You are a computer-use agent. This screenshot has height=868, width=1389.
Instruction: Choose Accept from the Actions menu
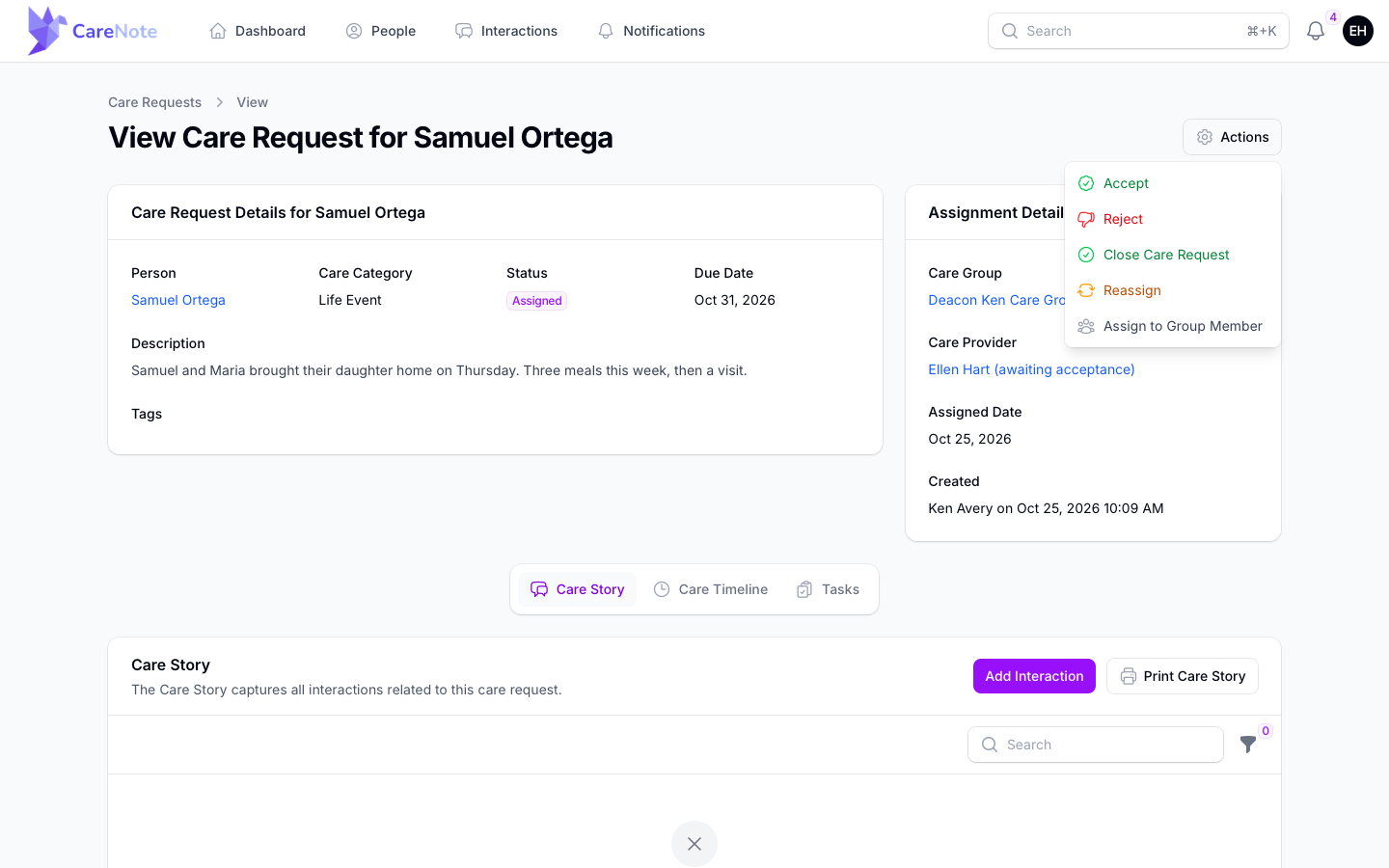tap(1173, 183)
